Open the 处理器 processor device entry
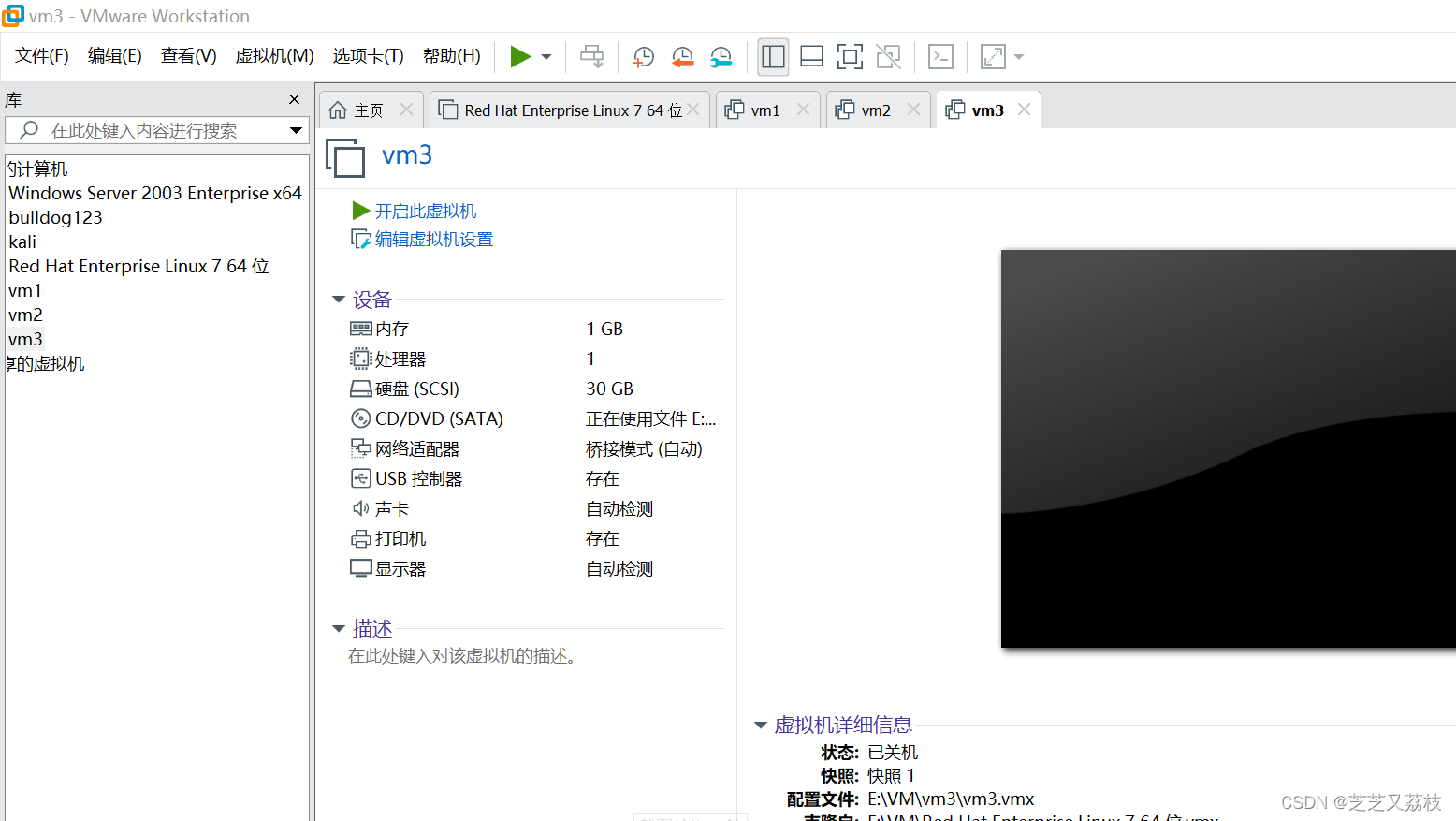This screenshot has width=1456, height=821. 388,359
